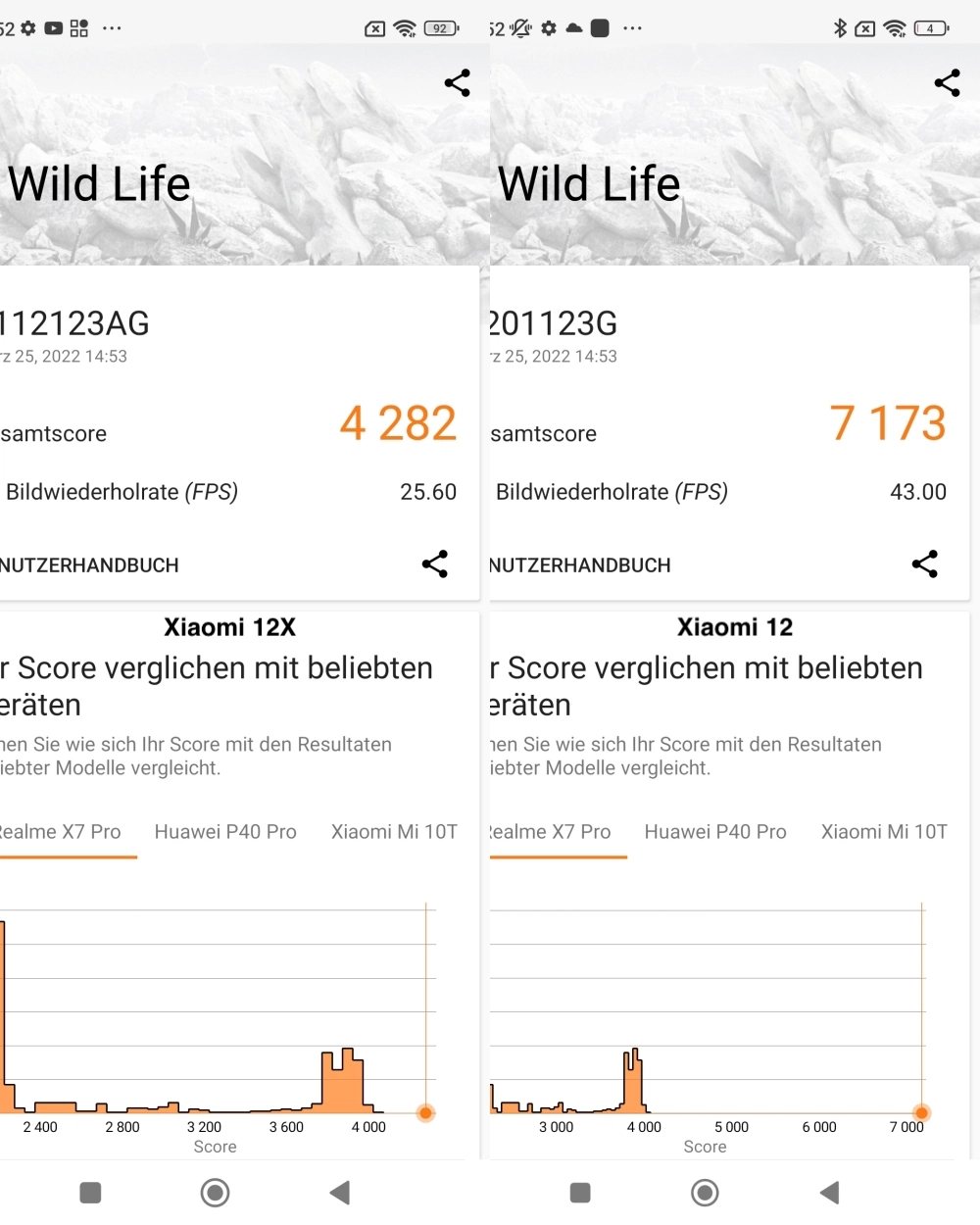Tap the 2 800 axis label on the left chart
Screen dimensions: 980x1225
[x=122, y=1127]
